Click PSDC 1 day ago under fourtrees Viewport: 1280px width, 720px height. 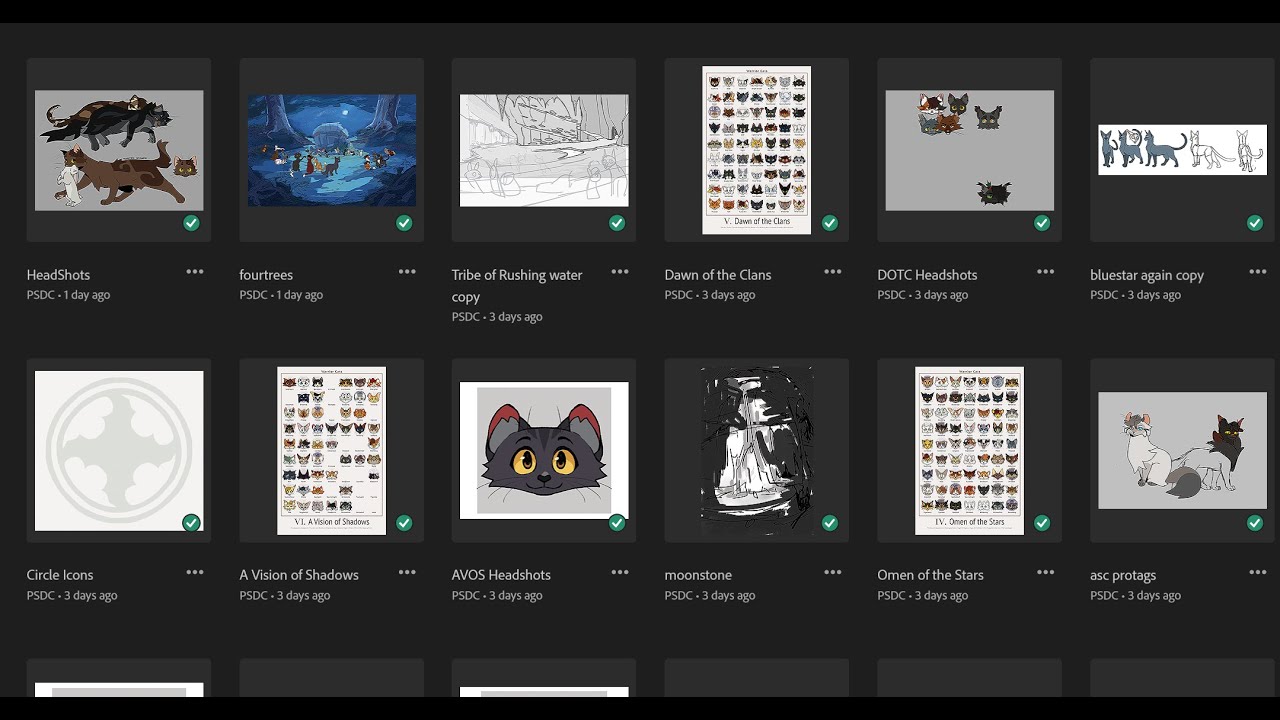click(281, 295)
